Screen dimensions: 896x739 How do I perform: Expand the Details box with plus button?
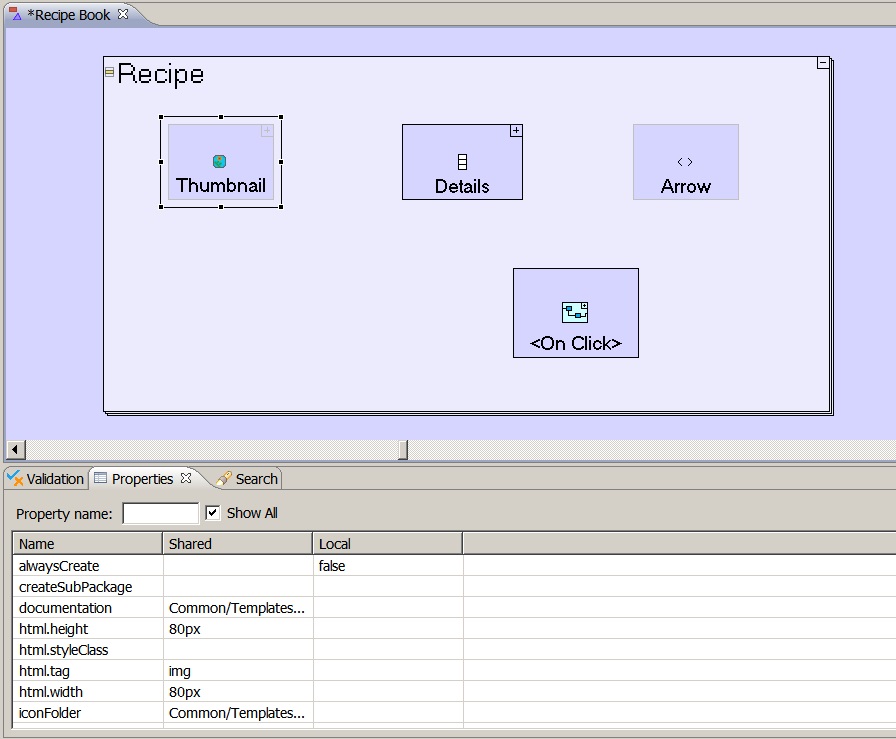click(516, 131)
